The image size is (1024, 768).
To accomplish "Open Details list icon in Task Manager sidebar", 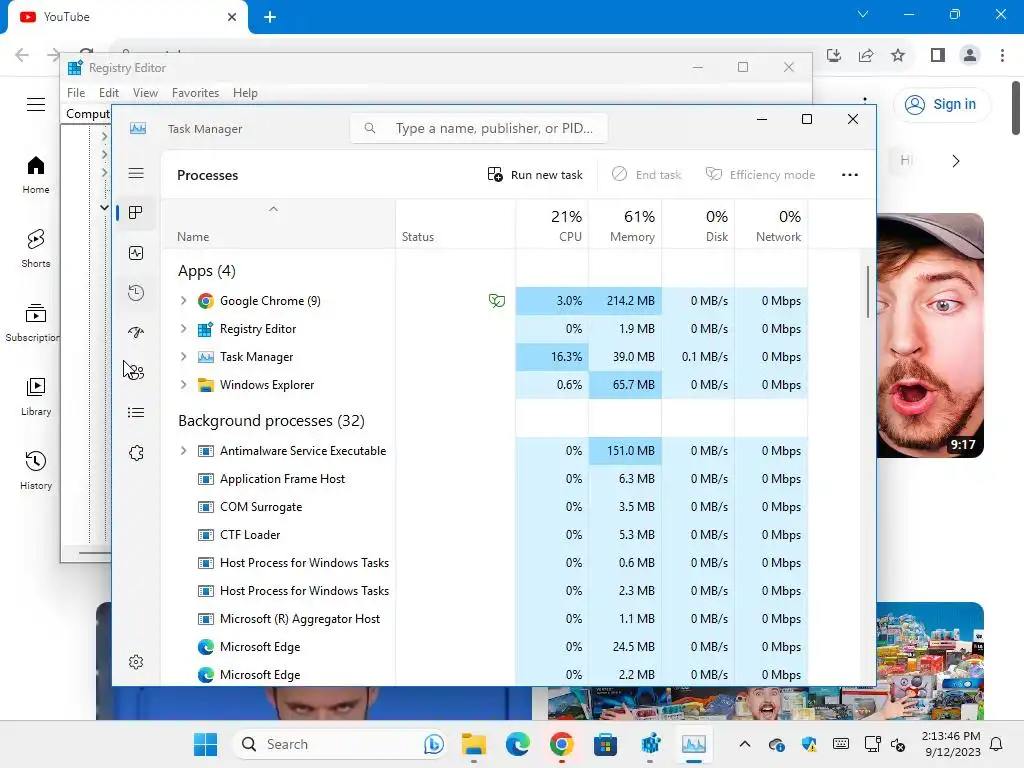I will tap(136, 412).
